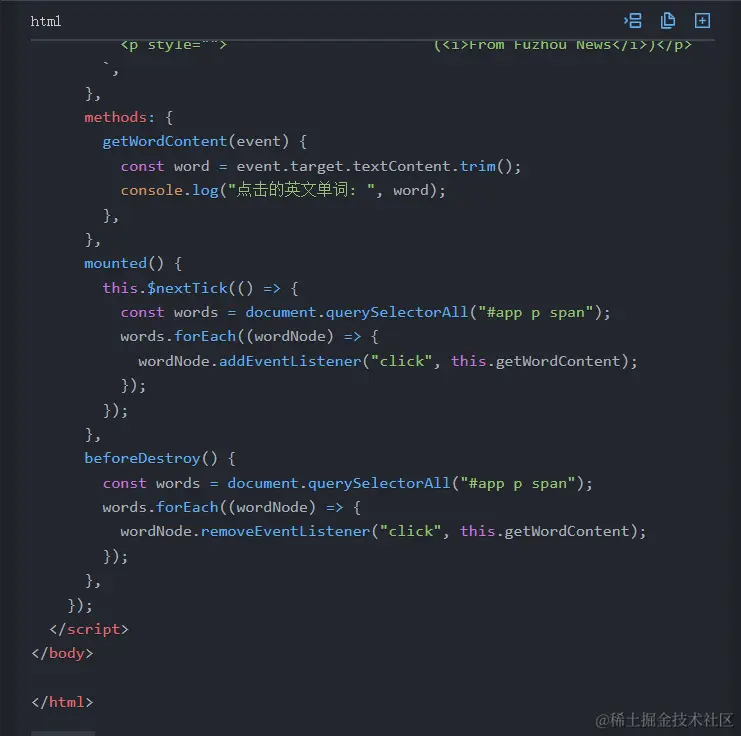Viewport: 741px width, 736px height.
Task: Copy the code with the copy icon
Action: pos(667,21)
